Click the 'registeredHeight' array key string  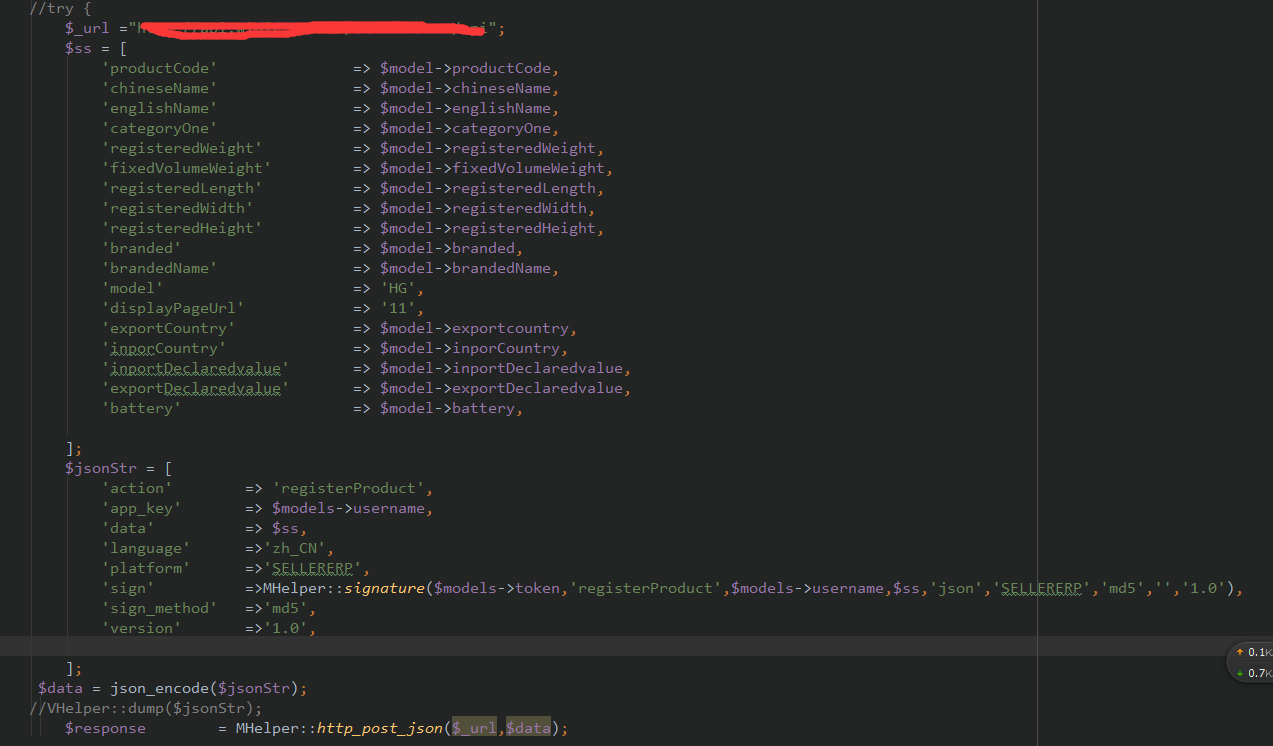(182, 228)
